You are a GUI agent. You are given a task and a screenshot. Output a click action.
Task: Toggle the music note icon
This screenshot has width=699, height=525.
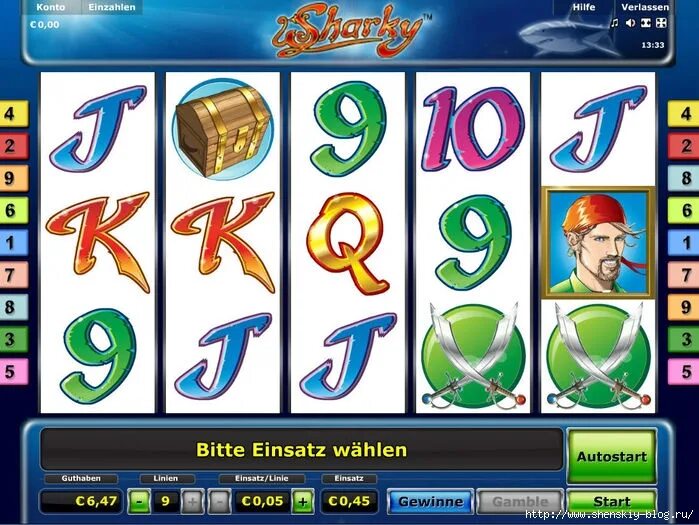tap(615, 23)
